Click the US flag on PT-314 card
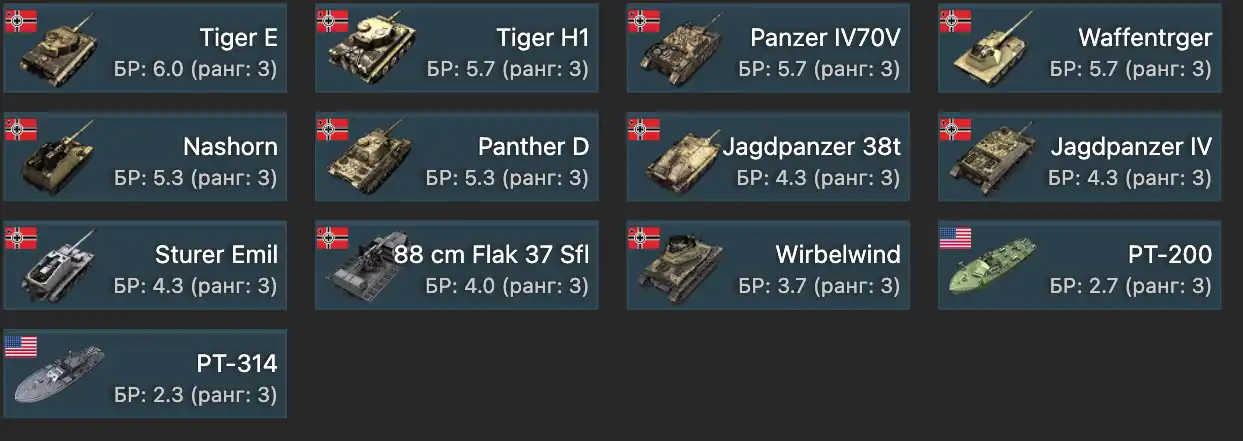1243x441 pixels. tap(21, 347)
